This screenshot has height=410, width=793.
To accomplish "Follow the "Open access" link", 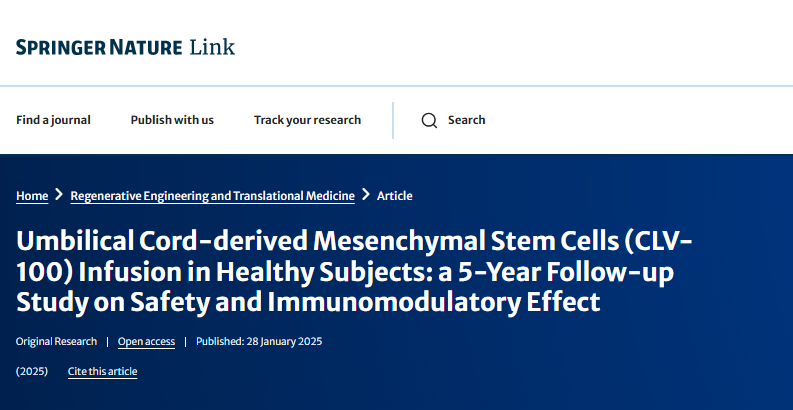I will coord(146,341).
